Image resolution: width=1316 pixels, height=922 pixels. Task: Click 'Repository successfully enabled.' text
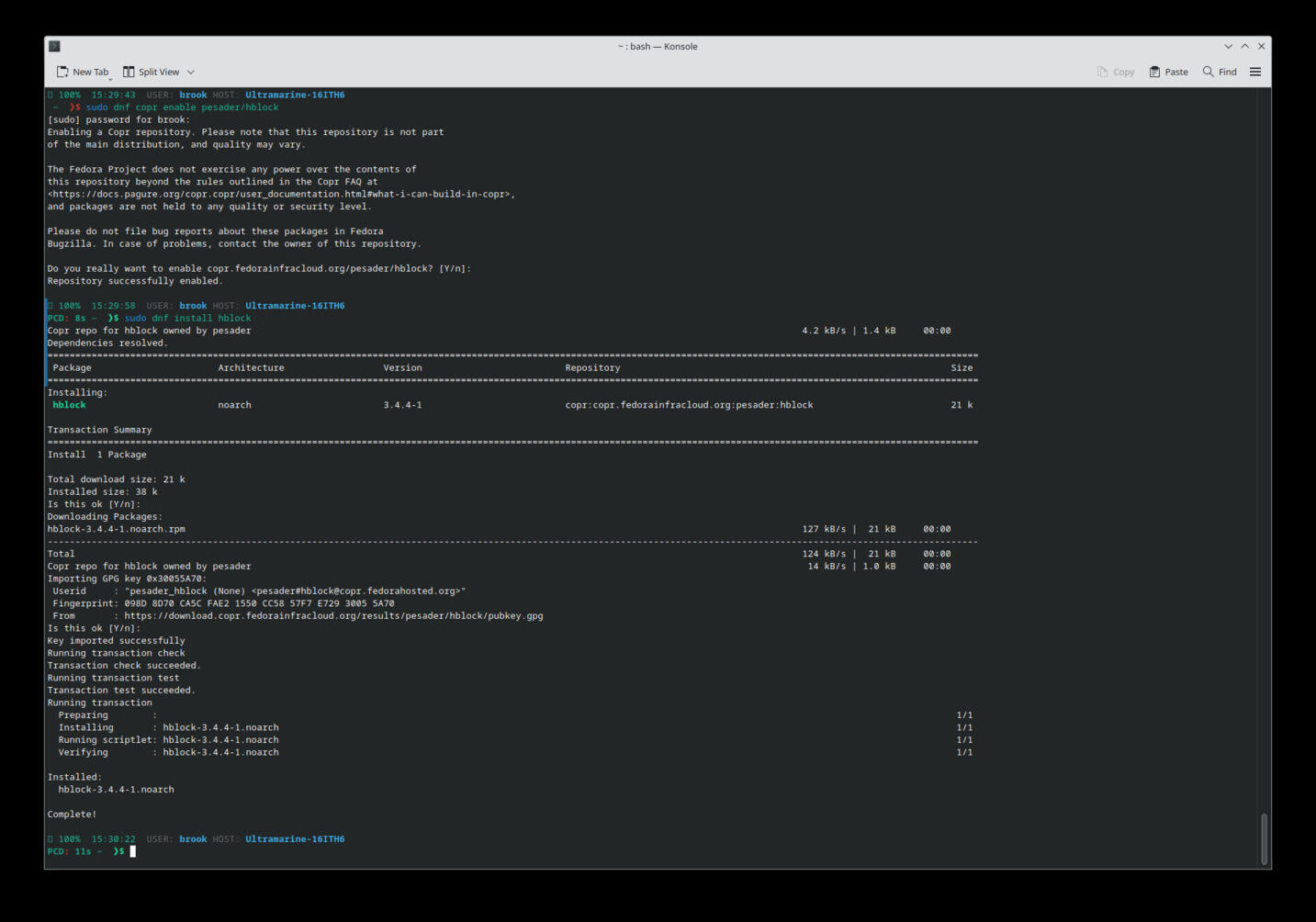pos(135,281)
